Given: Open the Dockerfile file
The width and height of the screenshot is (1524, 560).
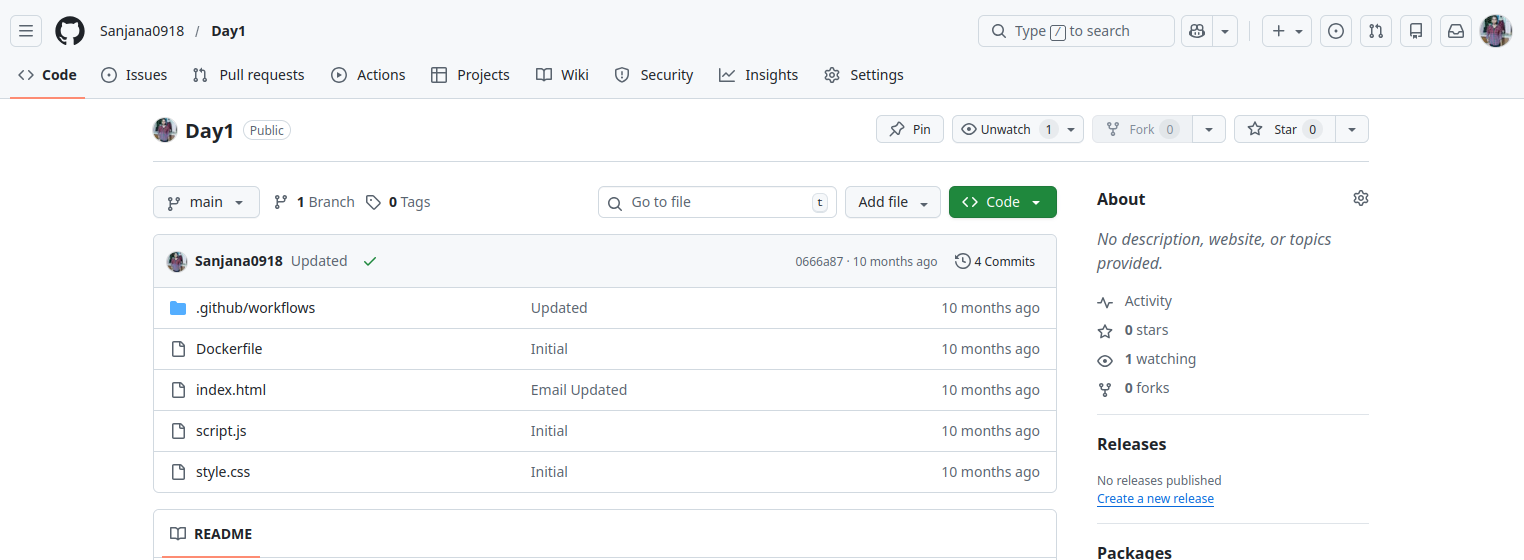Looking at the screenshot, I should [229, 349].
